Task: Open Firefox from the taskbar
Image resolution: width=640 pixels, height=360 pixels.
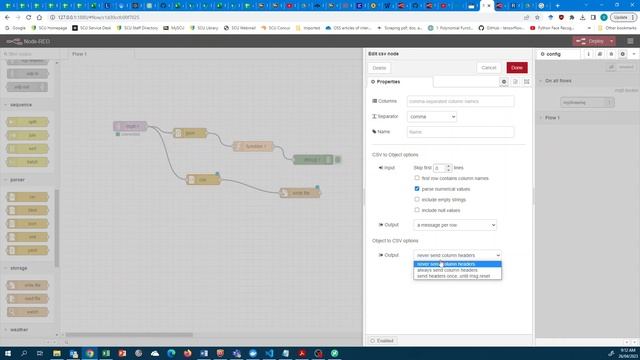Action: point(187,353)
